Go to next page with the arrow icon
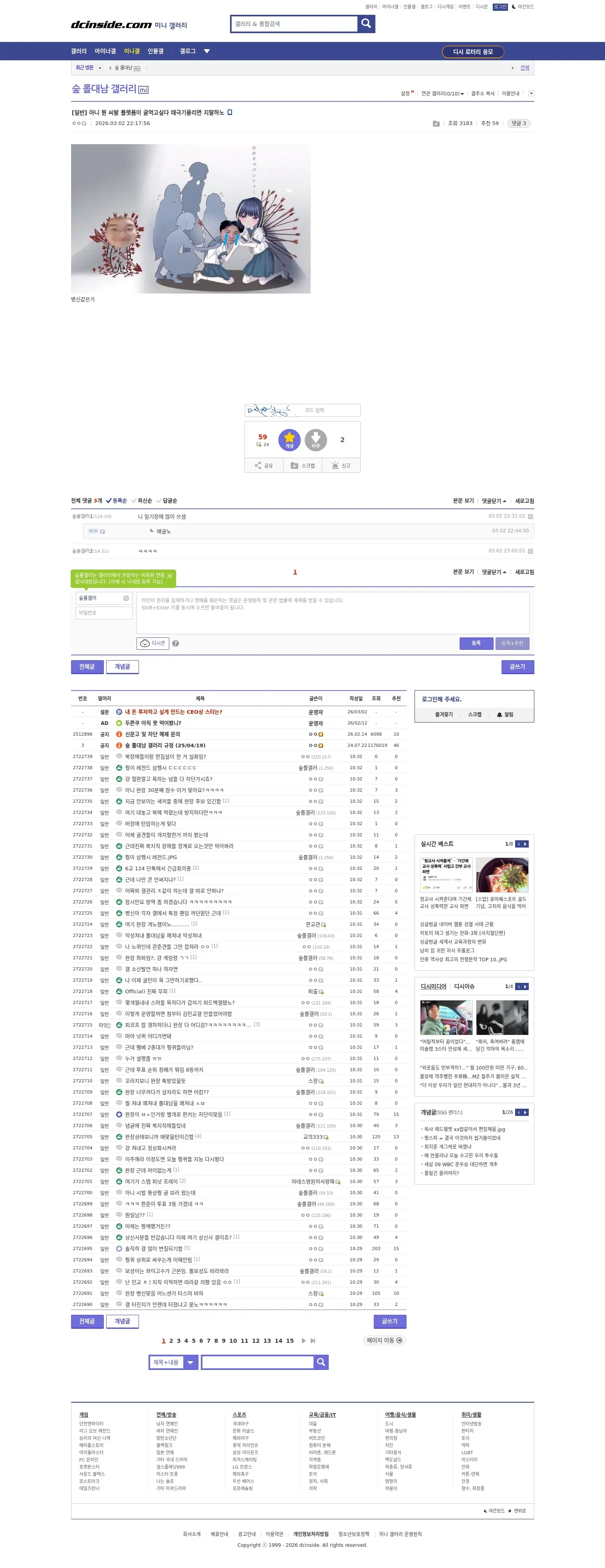 pos(304,1340)
